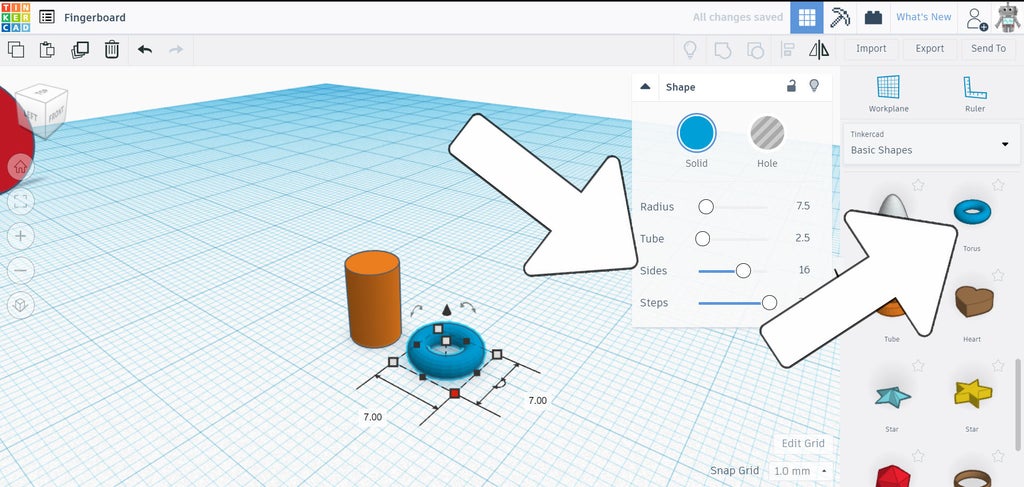The width and height of the screenshot is (1024, 487).
Task: Click the Send To button
Action: click(x=988, y=49)
